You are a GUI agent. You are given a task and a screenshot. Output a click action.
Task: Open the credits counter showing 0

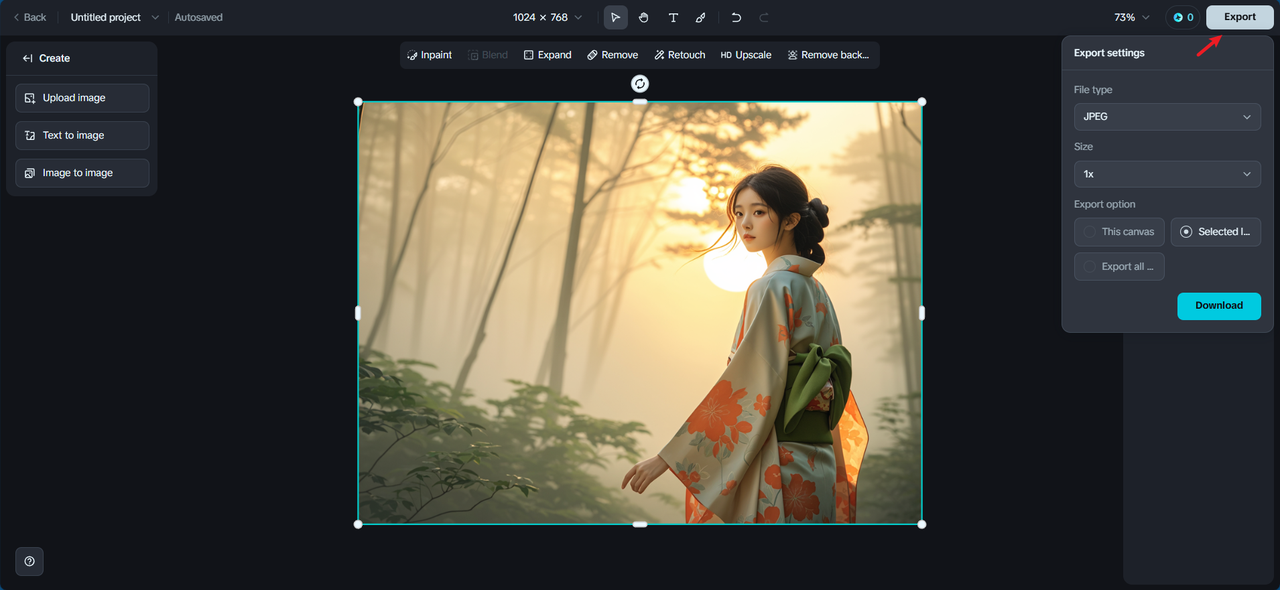click(1183, 17)
